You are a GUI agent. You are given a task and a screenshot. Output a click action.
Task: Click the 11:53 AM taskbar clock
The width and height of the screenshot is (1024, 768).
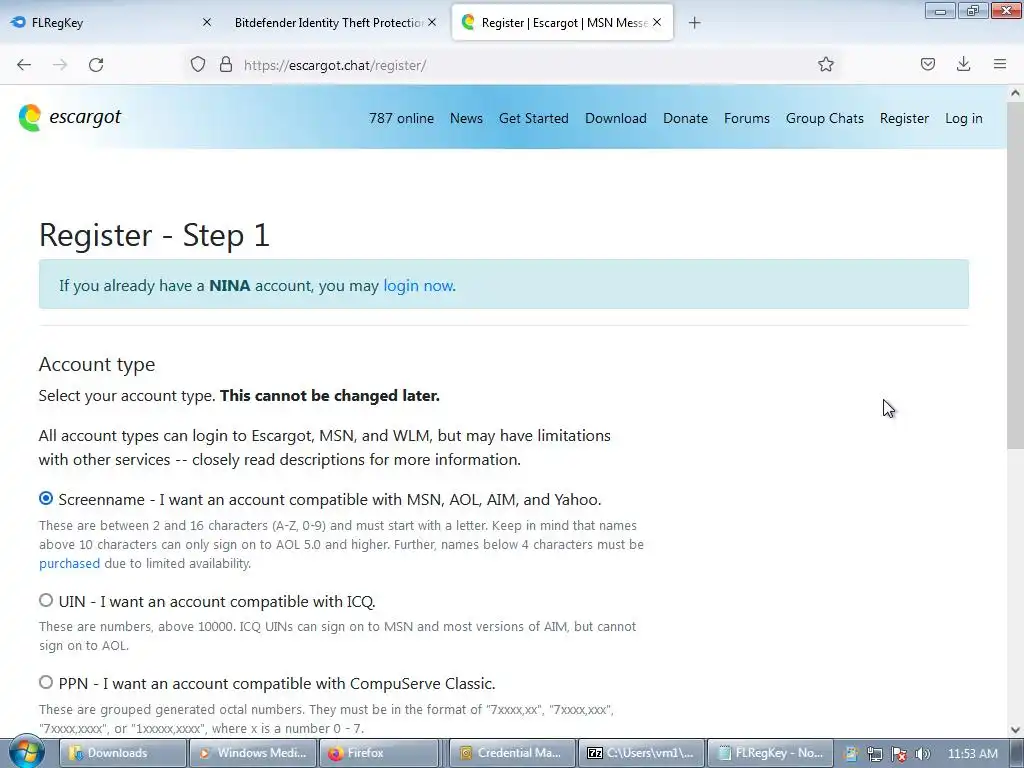point(972,754)
